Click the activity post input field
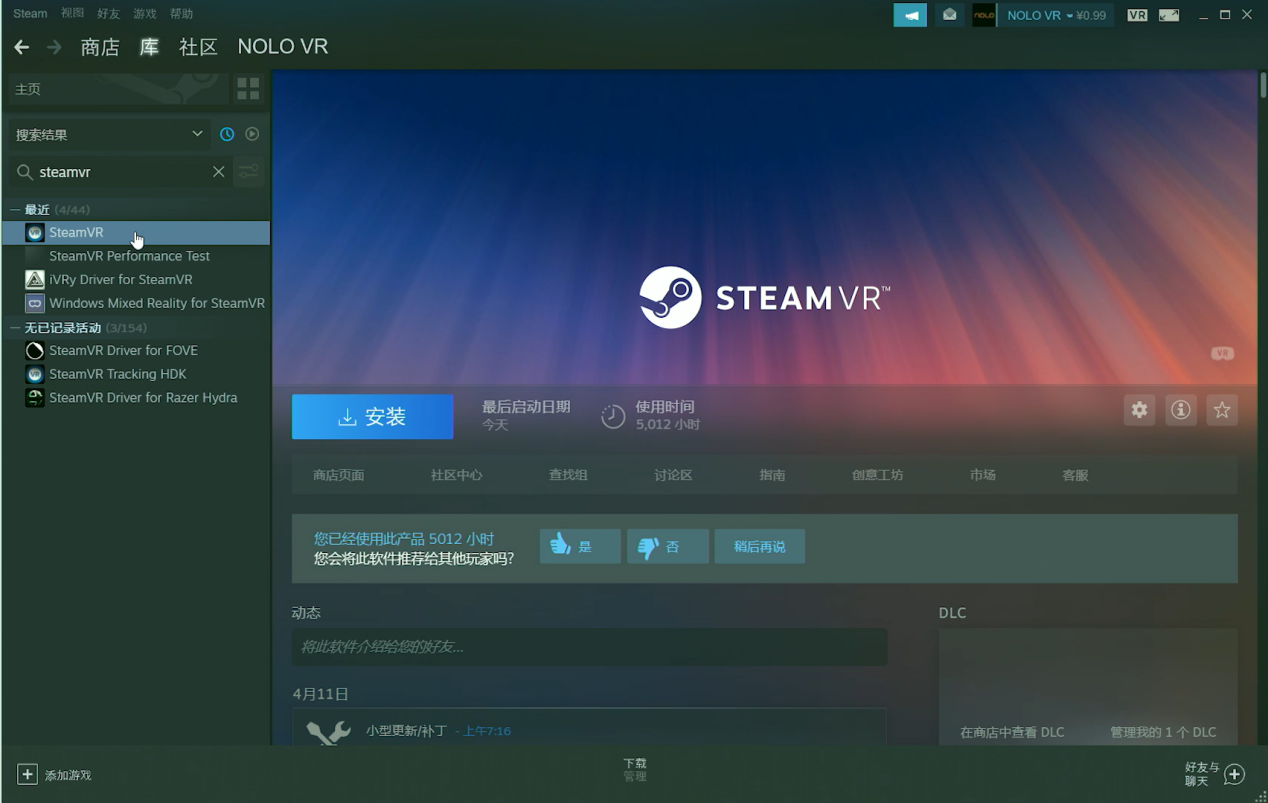Viewport: 1268px width, 803px height. tap(590, 647)
